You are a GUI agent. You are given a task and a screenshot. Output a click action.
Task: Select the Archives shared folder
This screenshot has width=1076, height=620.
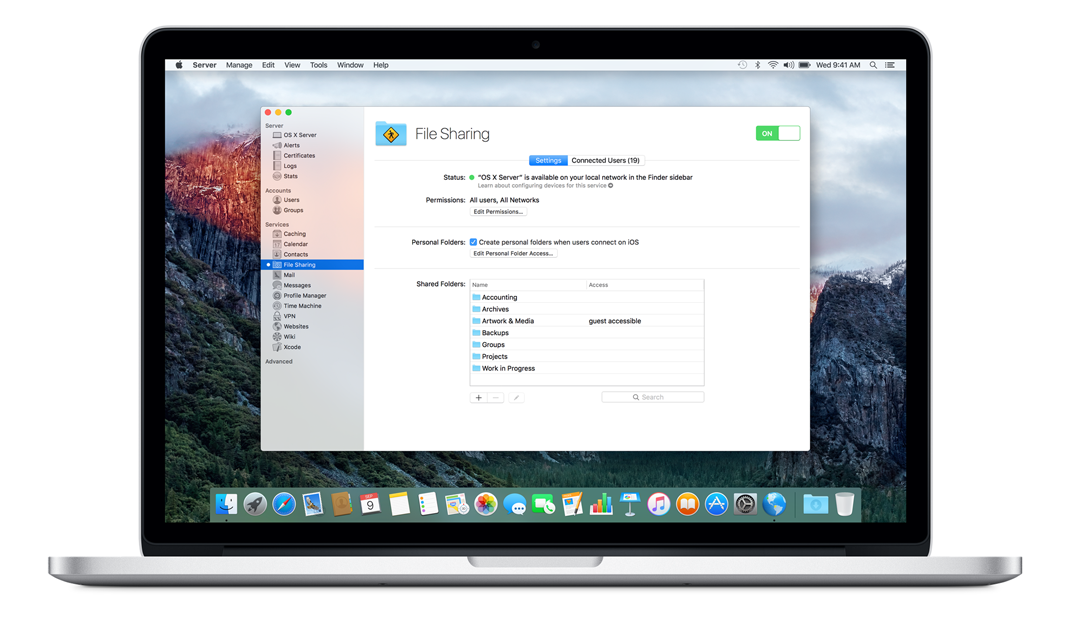587,310
